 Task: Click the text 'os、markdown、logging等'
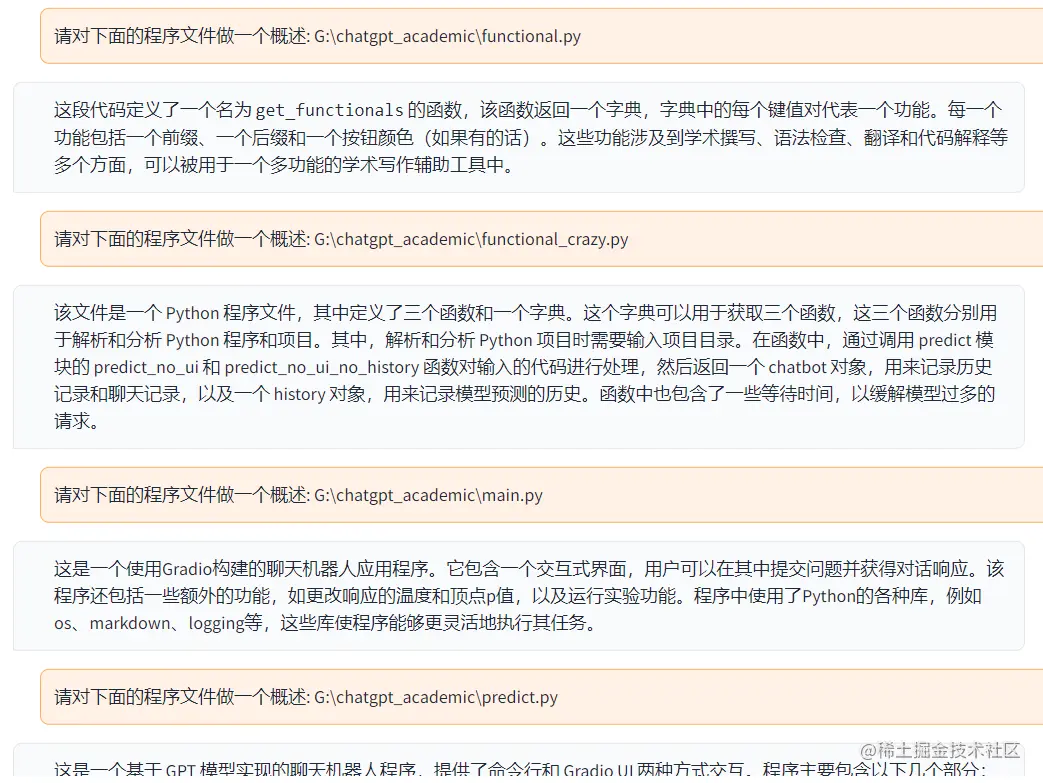click(158, 623)
